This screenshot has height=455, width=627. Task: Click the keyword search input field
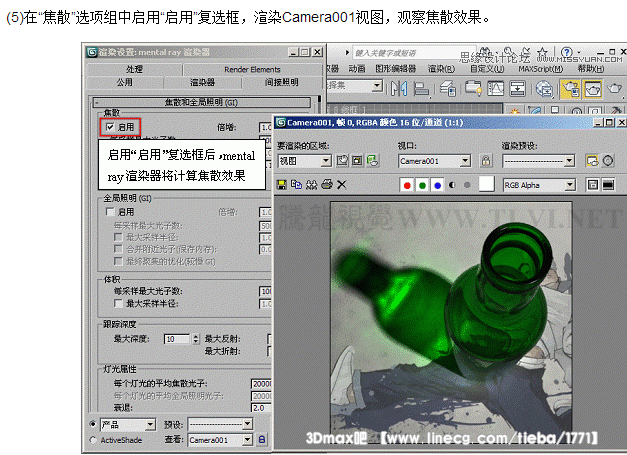[414, 53]
